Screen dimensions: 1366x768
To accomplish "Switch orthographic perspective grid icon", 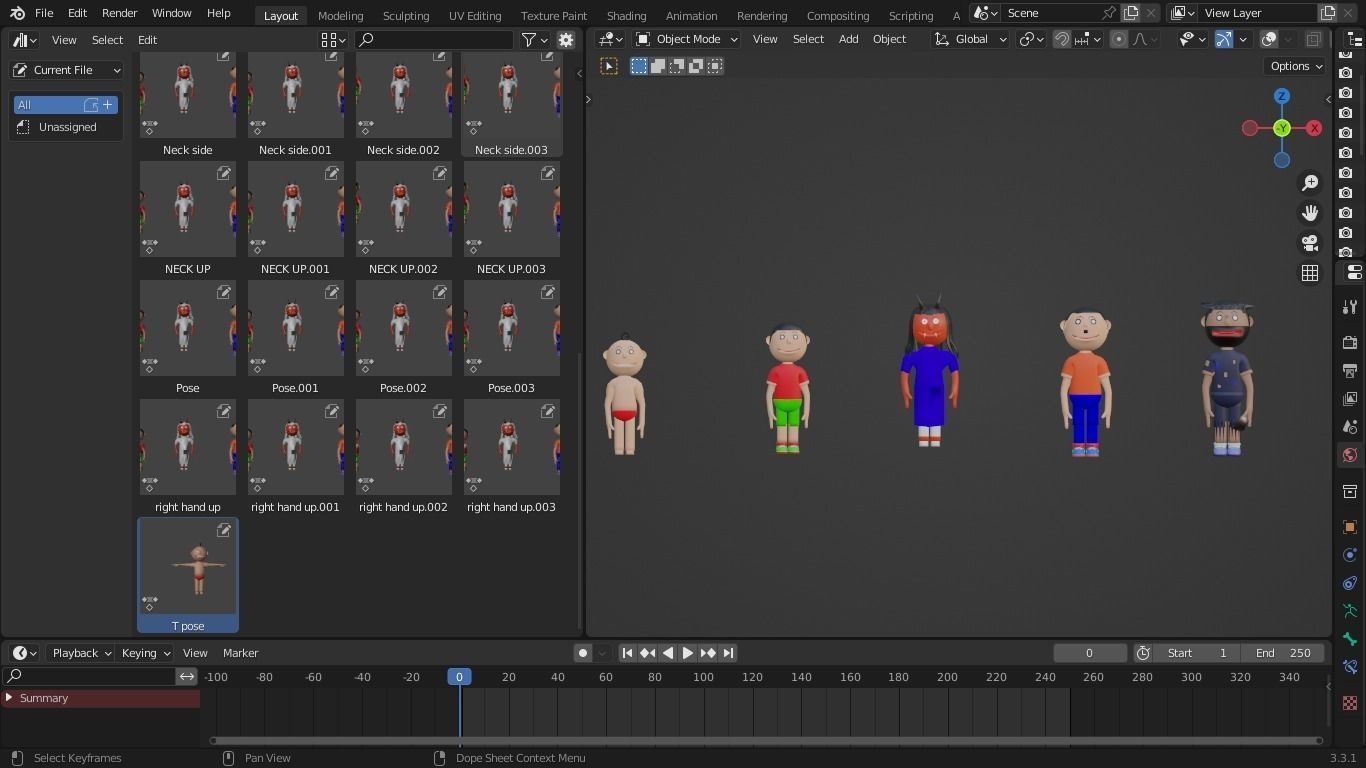I will tap(1310, 273).
